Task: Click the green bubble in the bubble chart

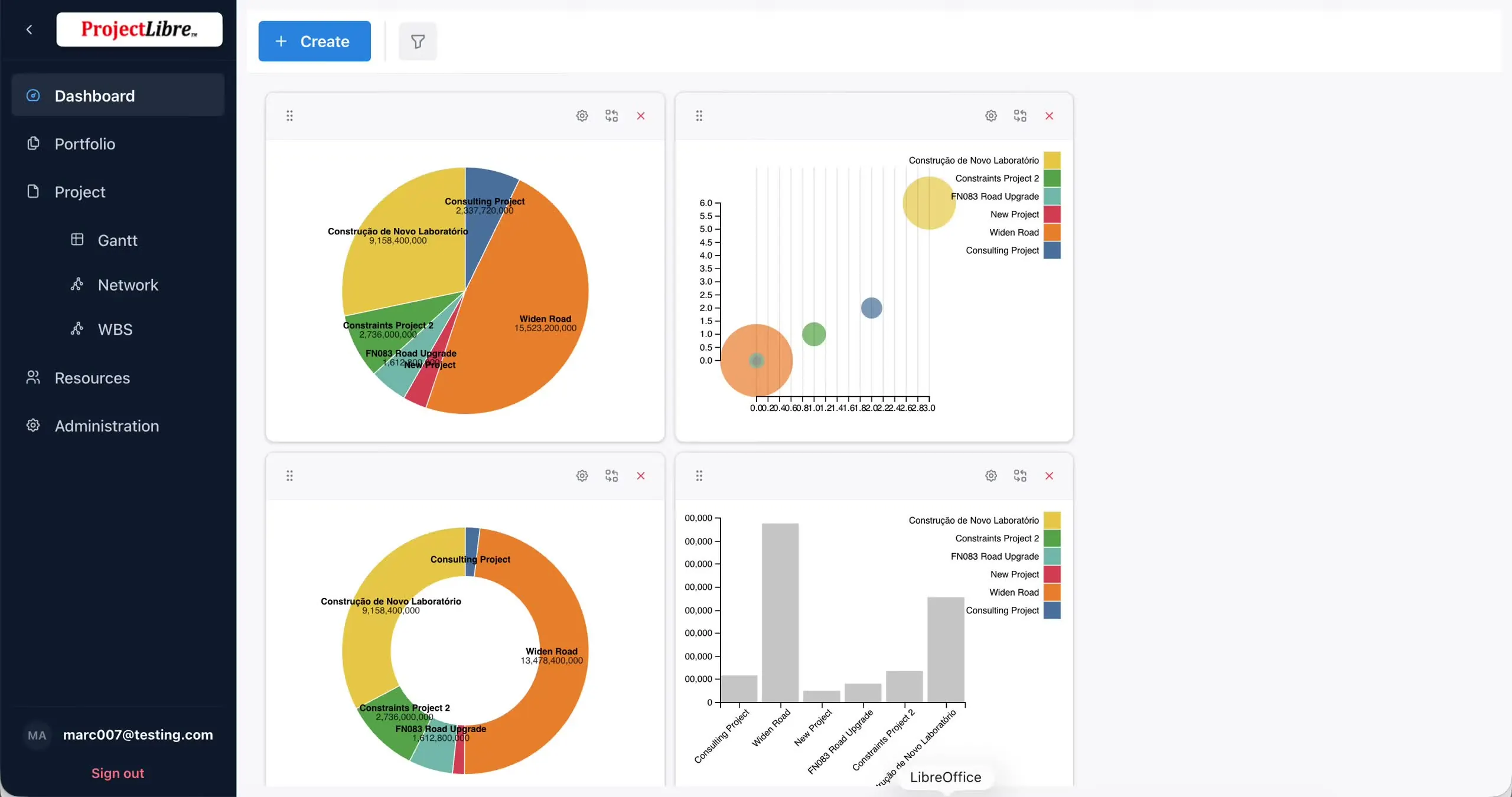Action: tap(814, 334)
